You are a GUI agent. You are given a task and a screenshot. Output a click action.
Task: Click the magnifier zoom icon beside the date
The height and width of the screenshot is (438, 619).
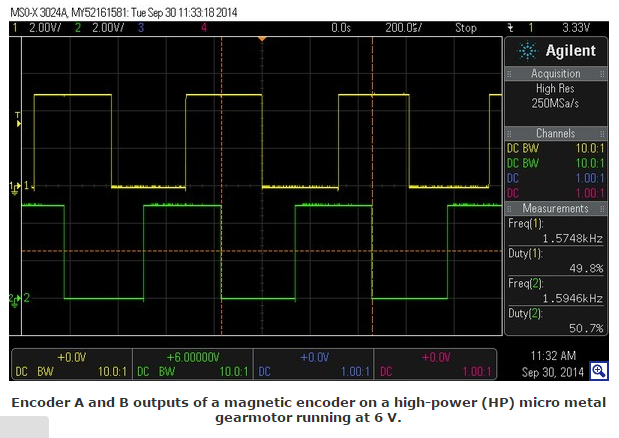[599, 371]
